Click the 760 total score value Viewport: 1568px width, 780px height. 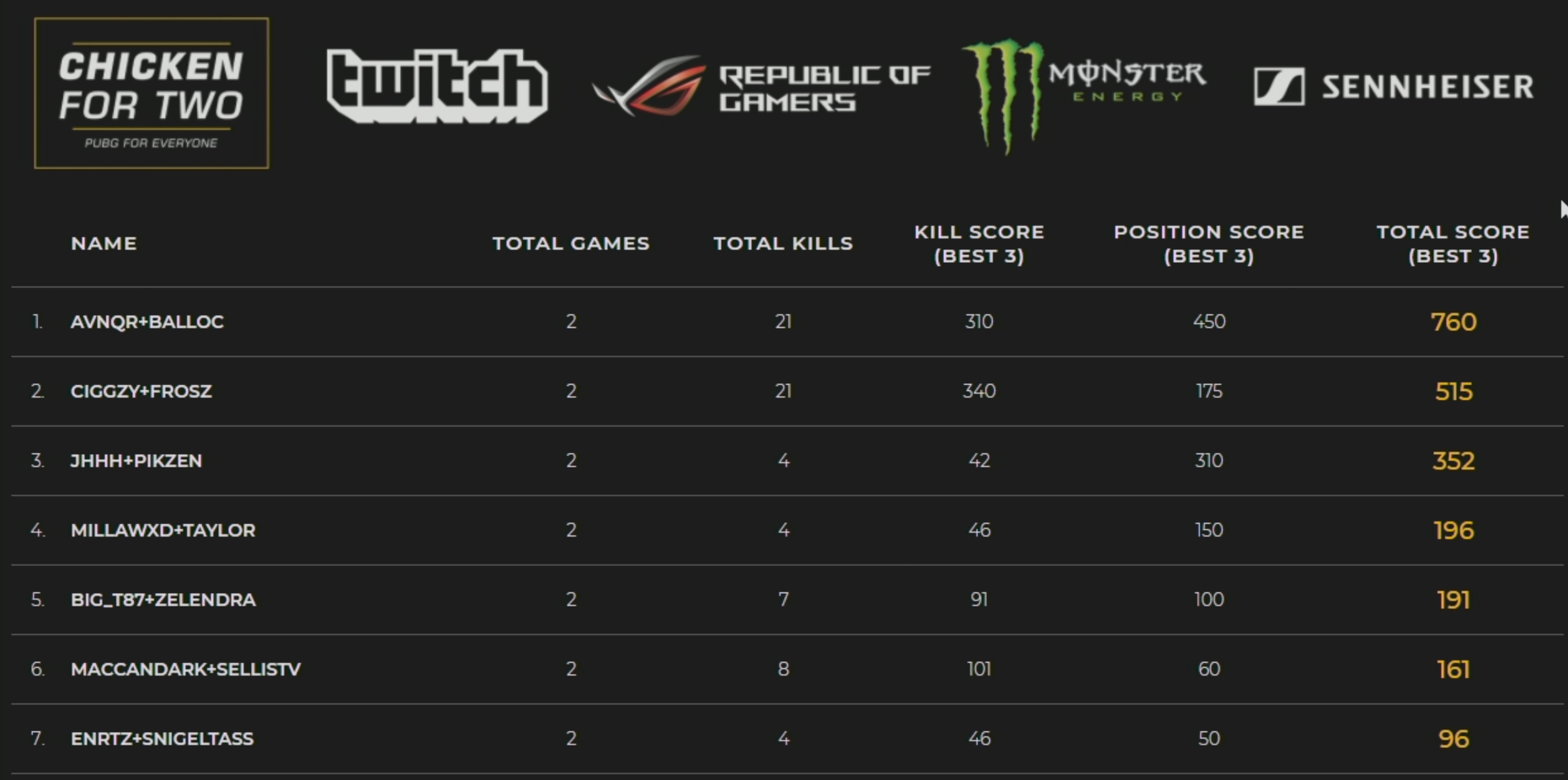[1453, 322]
